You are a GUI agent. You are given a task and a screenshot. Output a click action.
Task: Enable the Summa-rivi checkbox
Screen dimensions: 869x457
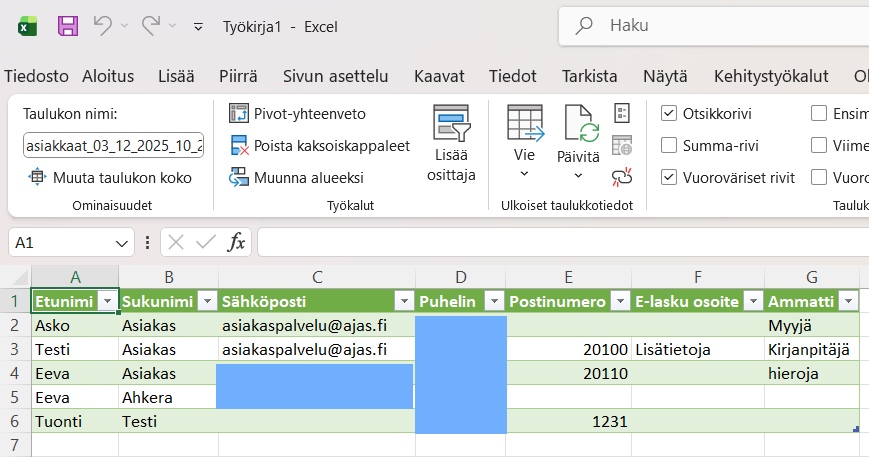point(669,146)
